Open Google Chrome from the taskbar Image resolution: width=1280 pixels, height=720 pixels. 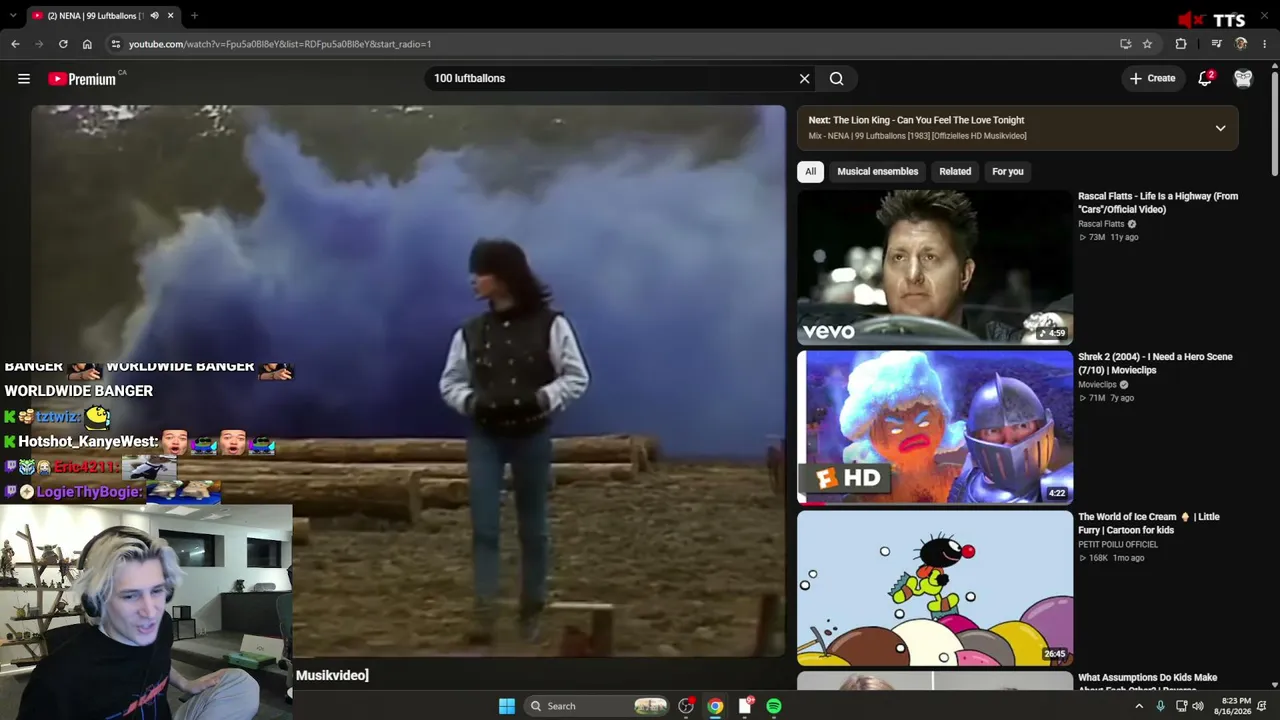tap(715, 706)
